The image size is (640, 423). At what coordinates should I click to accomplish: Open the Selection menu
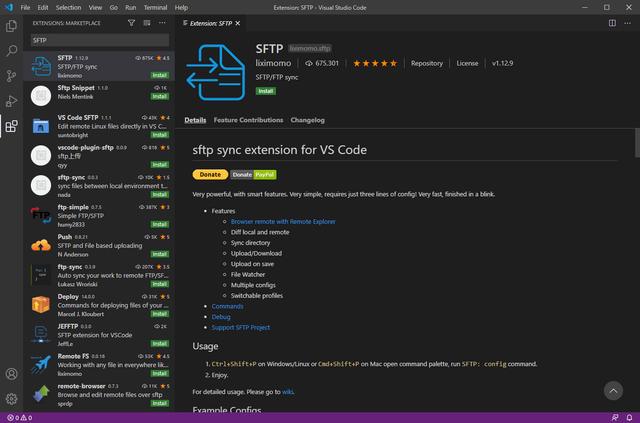[x=68, y=7]
